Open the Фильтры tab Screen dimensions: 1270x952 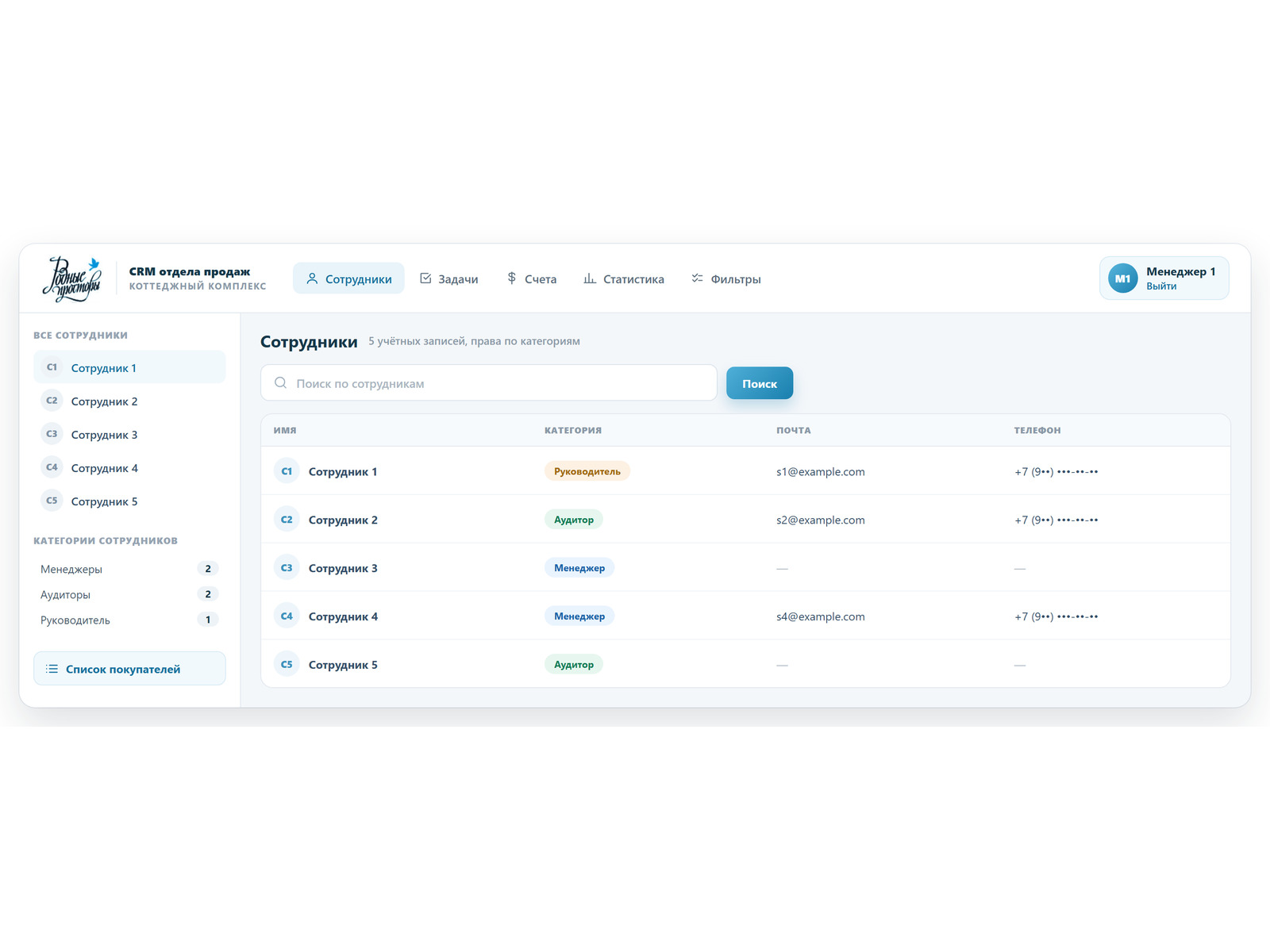click(x=725, y=278)
